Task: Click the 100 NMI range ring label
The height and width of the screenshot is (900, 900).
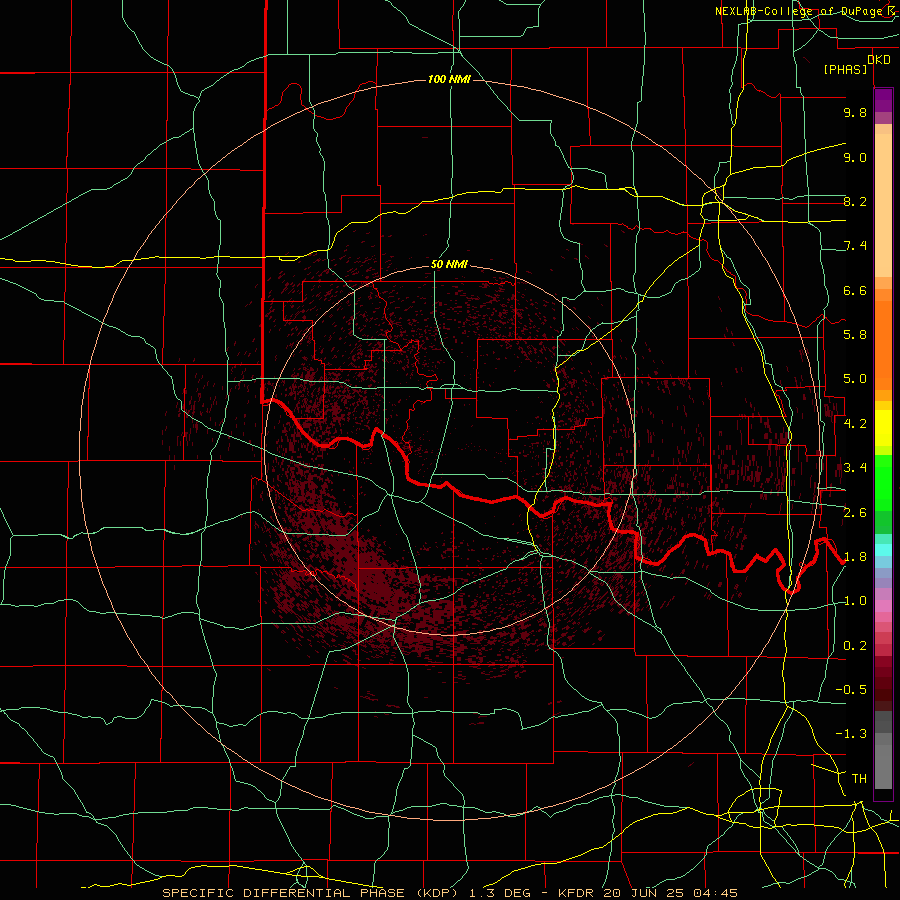Action: 449,79
